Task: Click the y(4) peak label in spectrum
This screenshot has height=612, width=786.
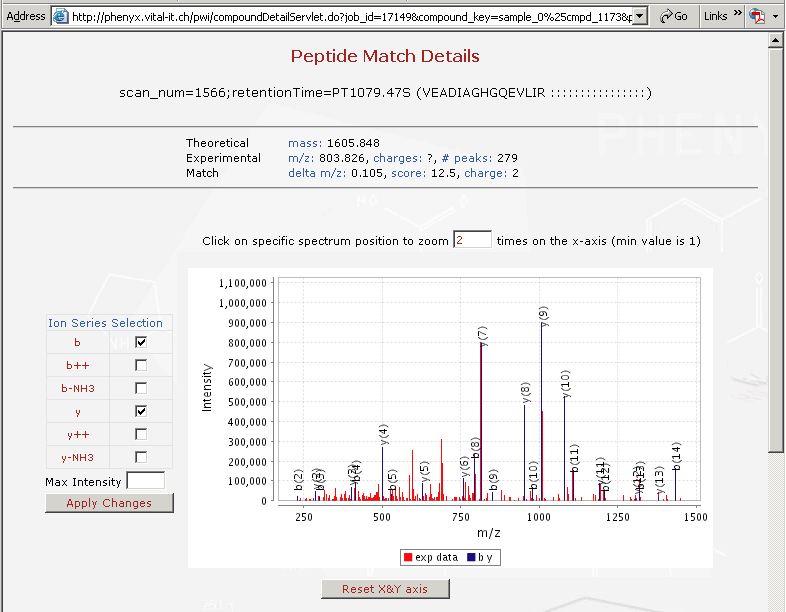Action: tap(383, 435)
